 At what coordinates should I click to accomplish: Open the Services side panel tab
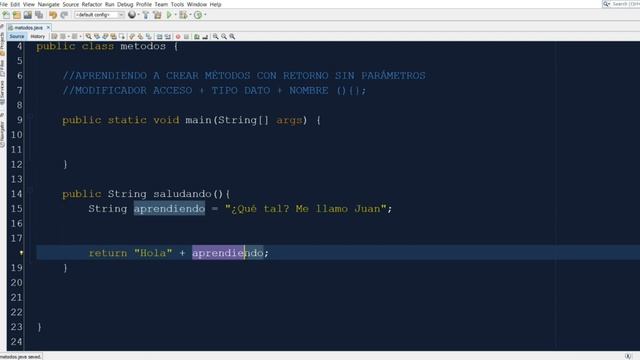pos(2,92)
